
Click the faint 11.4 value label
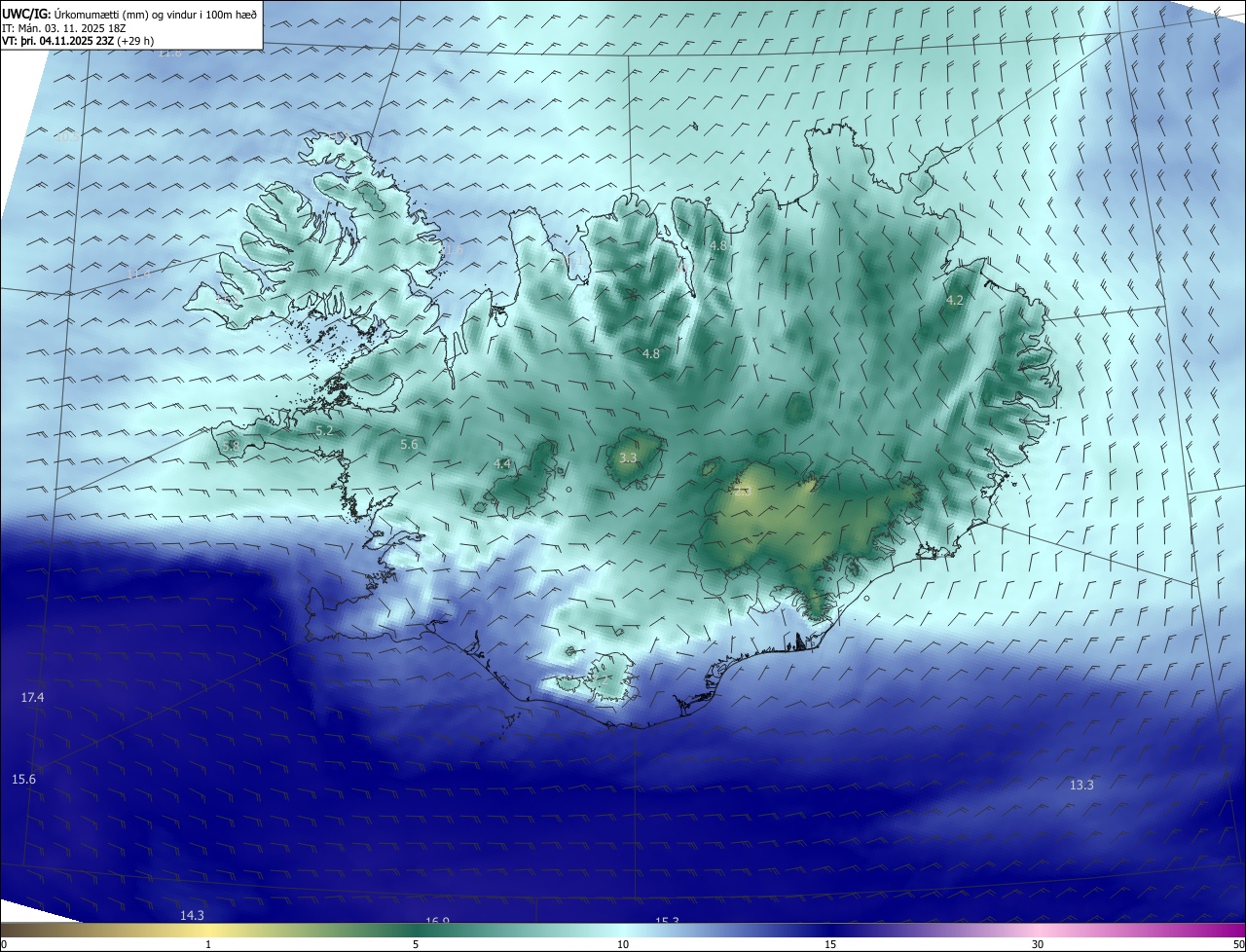coord(140,275)
